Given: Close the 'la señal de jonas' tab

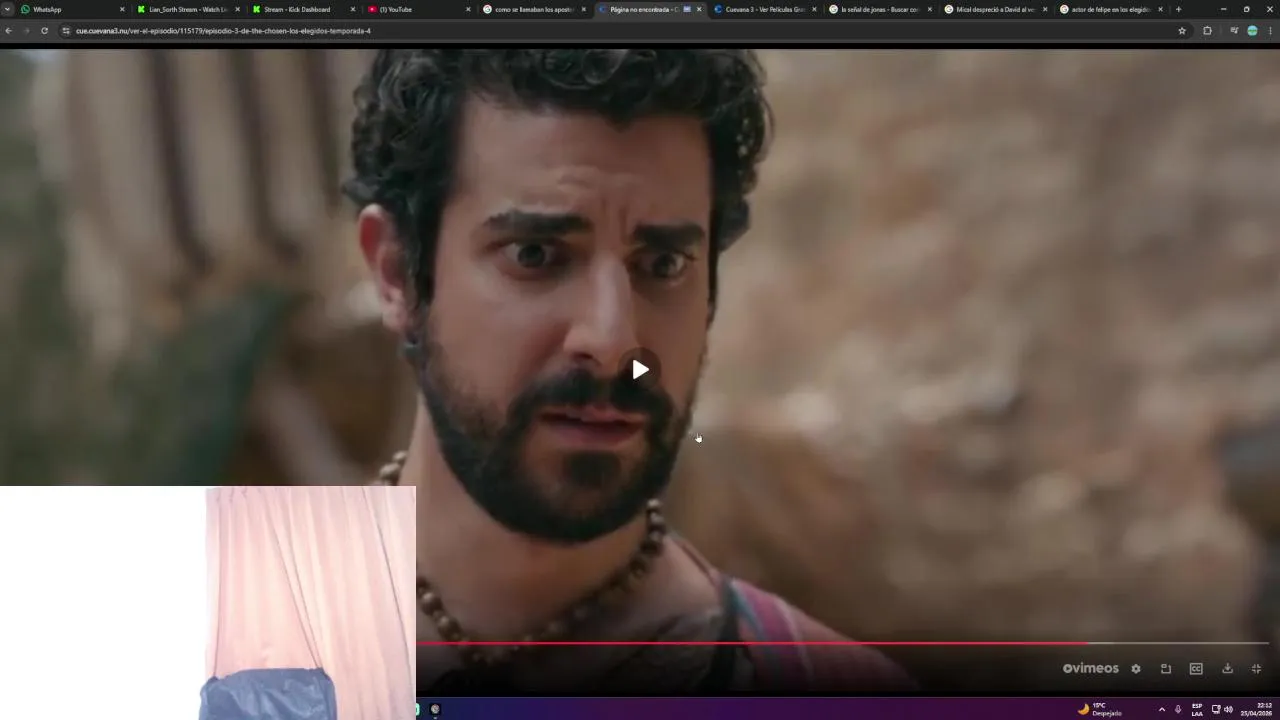Looking at the screenshot, I should [x=930, y=9].
